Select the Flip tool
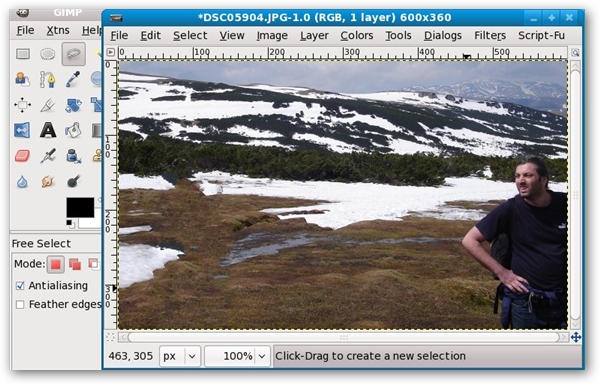600x385 pixels. (22, 130)
